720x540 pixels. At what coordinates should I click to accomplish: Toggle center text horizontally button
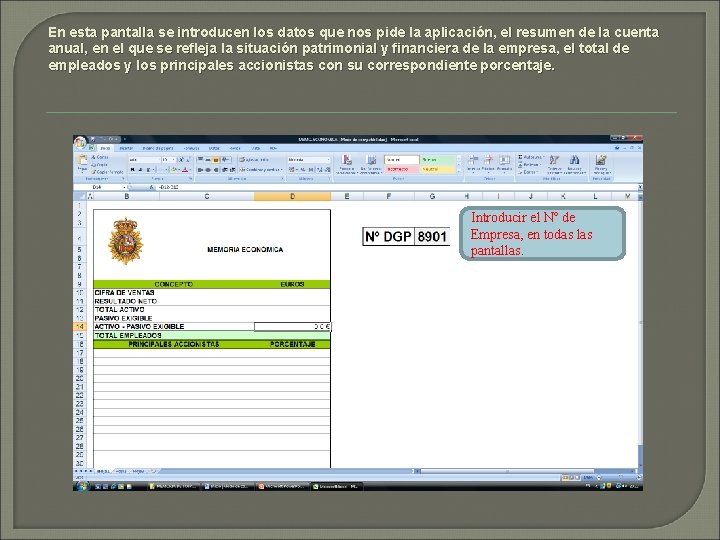208,169
